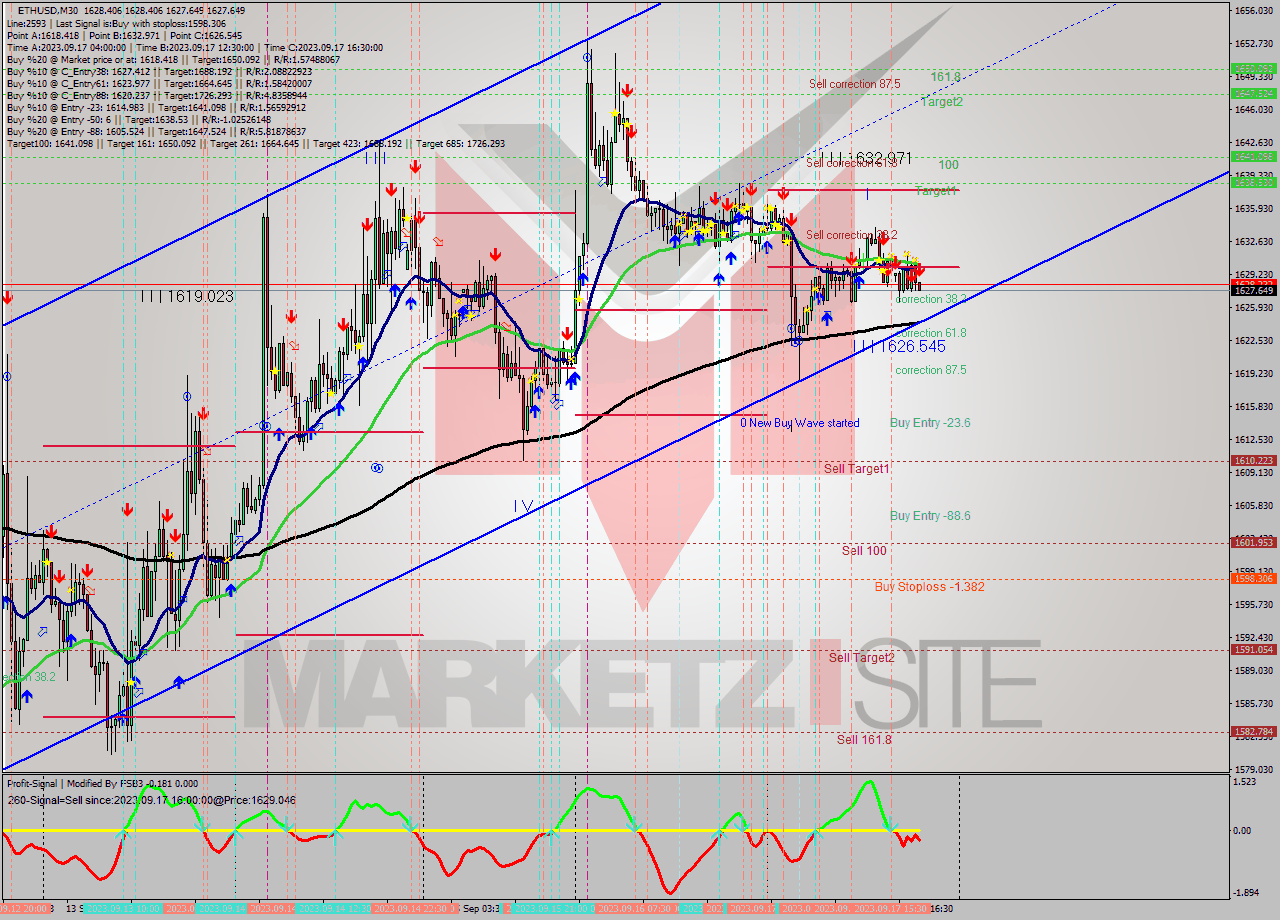Click the -1.894 indicator scale value
Image resolution: width=1280 pixels, height=920 pixels.
click(1248, 893)
